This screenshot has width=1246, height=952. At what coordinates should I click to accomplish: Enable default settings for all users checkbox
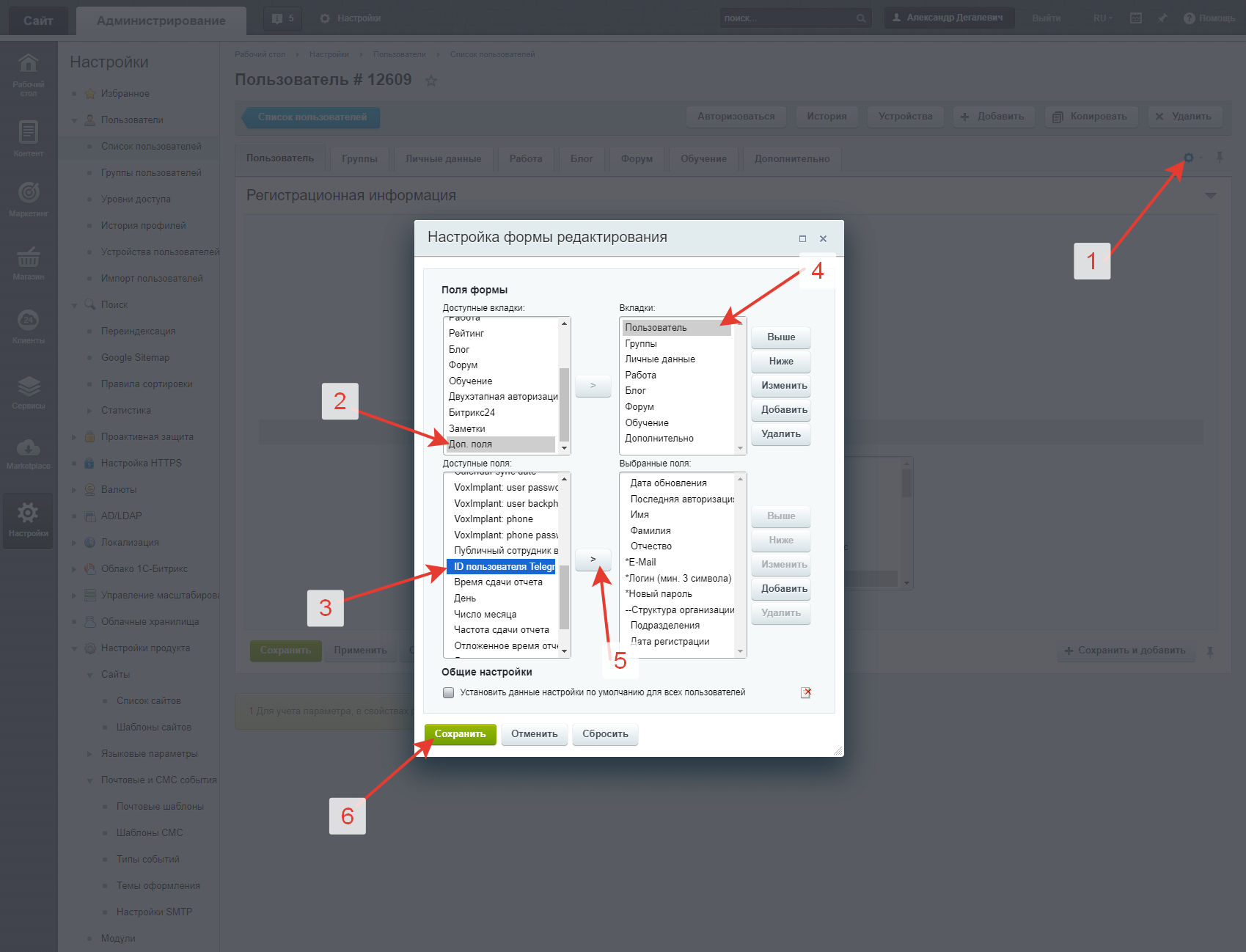click(x=448, y=692)
